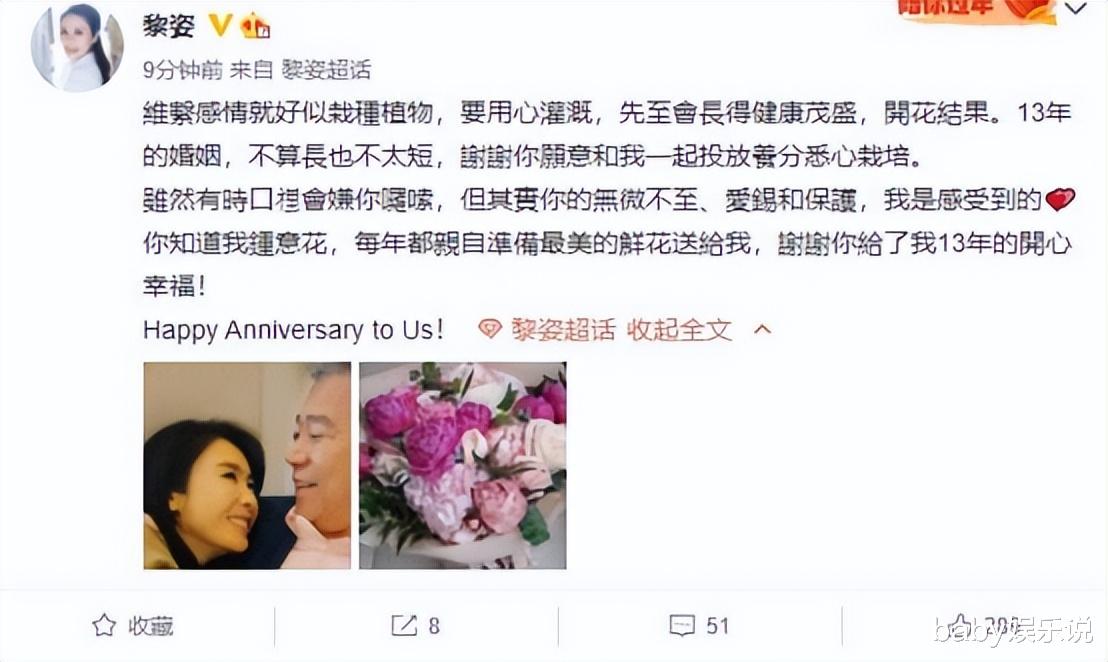1108x662 pixels.
Task: Click the orange V verification badge
Action: [220, 26]
